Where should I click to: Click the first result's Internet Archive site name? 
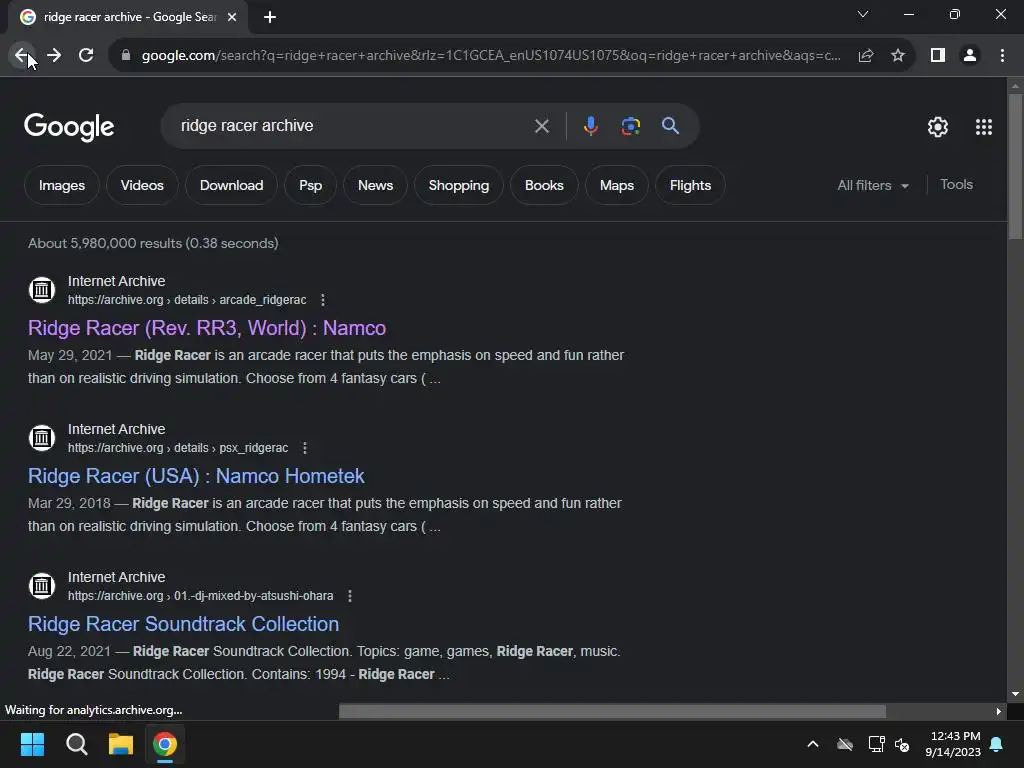(116, 281)
